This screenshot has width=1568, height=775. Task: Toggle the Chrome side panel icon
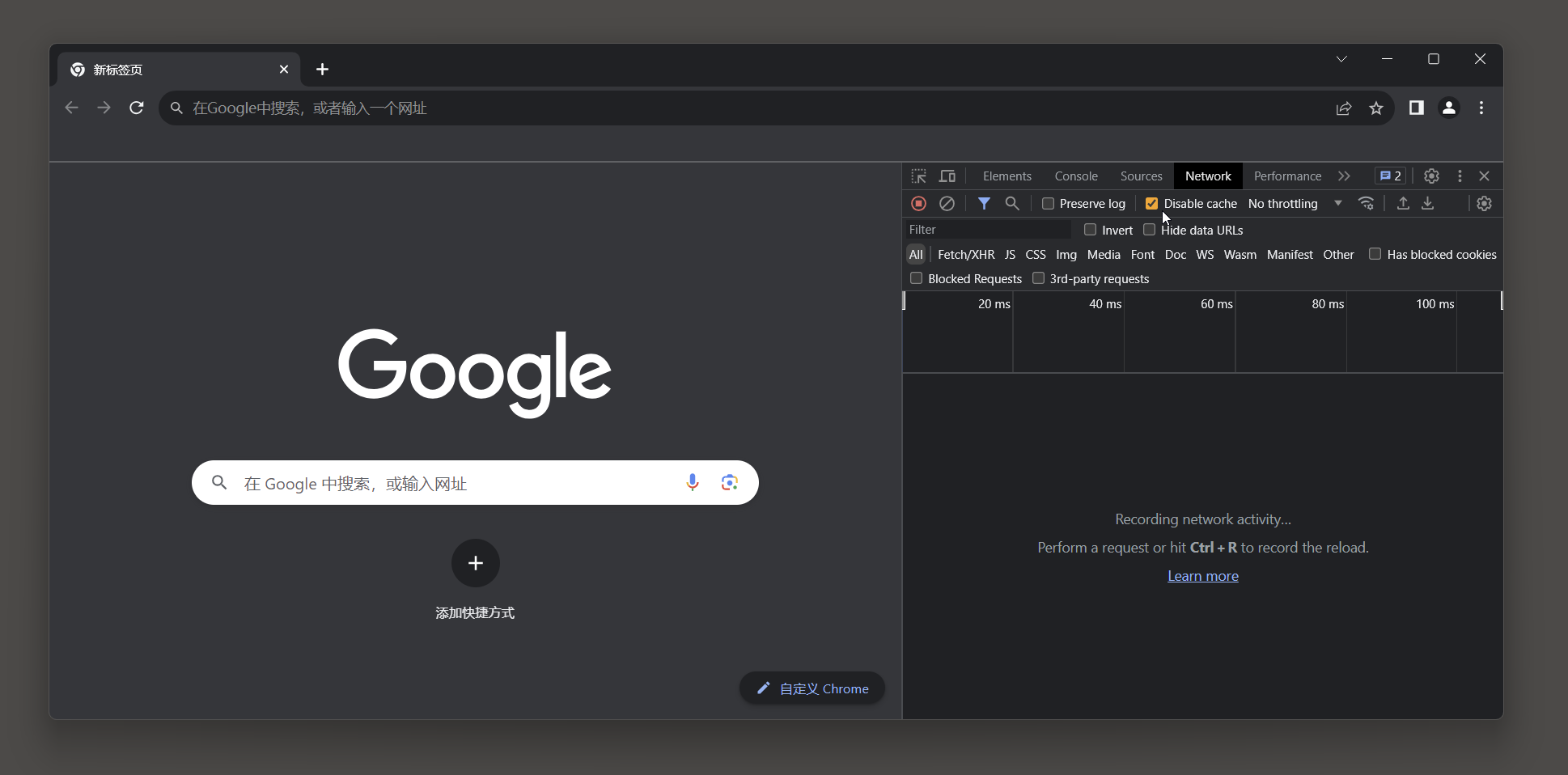click(1417, 108)
